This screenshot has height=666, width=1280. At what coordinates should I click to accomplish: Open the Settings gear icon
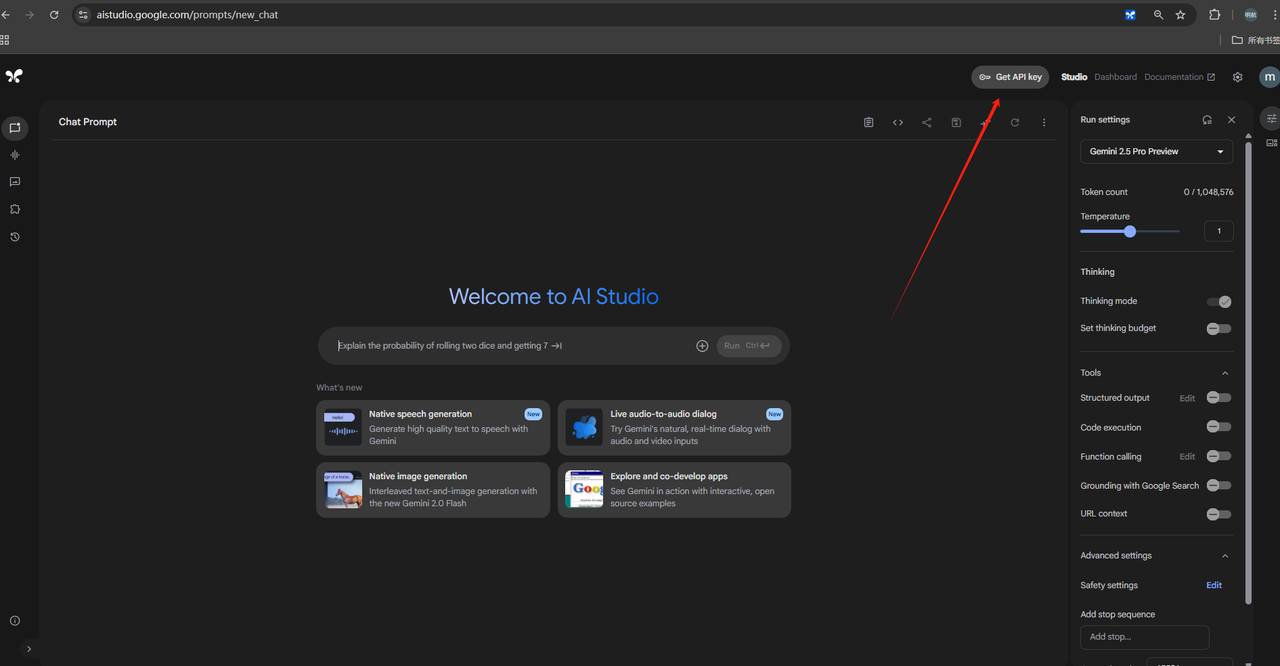point(1238,77)
